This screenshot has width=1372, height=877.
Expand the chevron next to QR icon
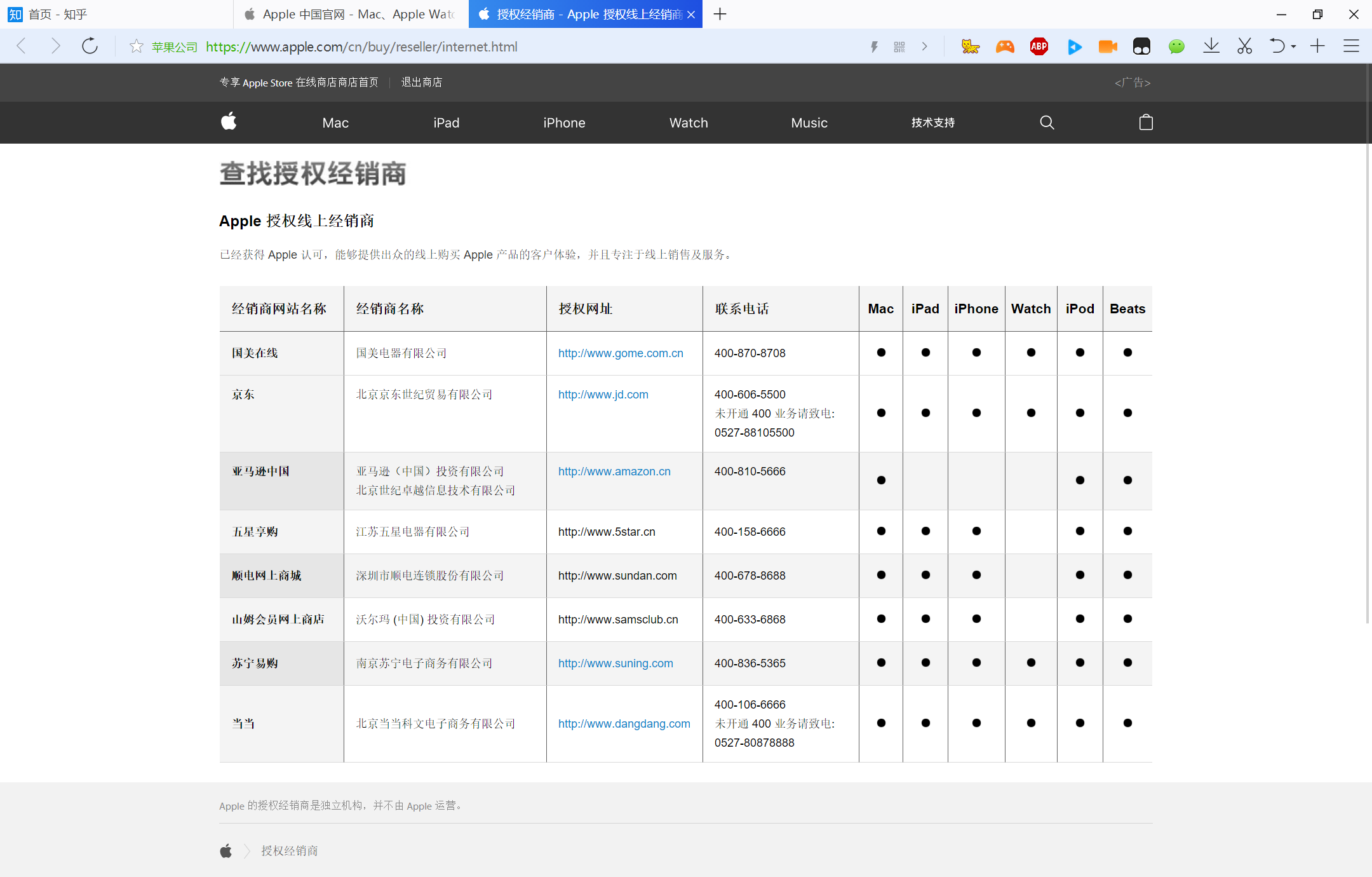(x=925, y=46)
